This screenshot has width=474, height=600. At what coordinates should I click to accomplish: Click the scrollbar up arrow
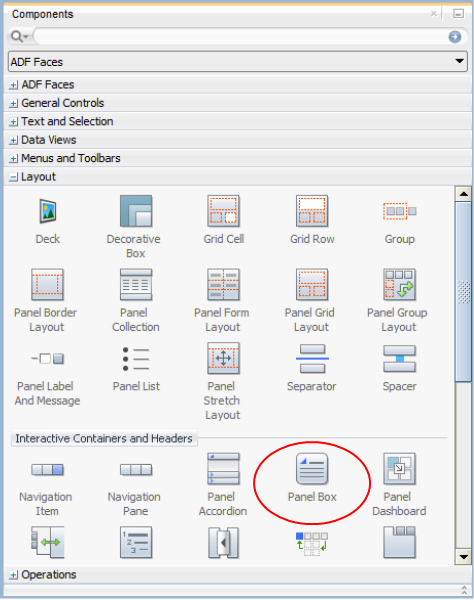click(x=464, y=194)
